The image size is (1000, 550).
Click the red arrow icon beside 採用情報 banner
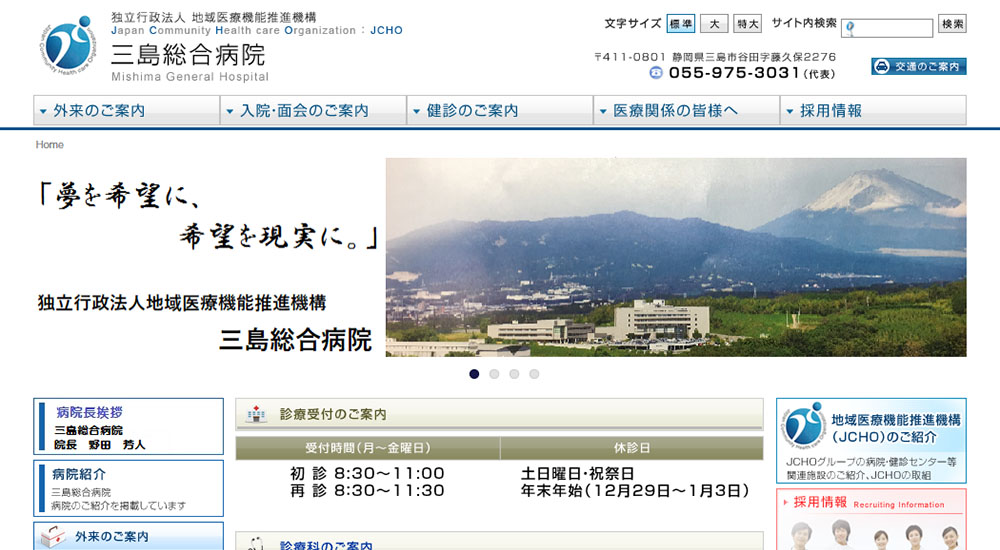coord(785,502)
